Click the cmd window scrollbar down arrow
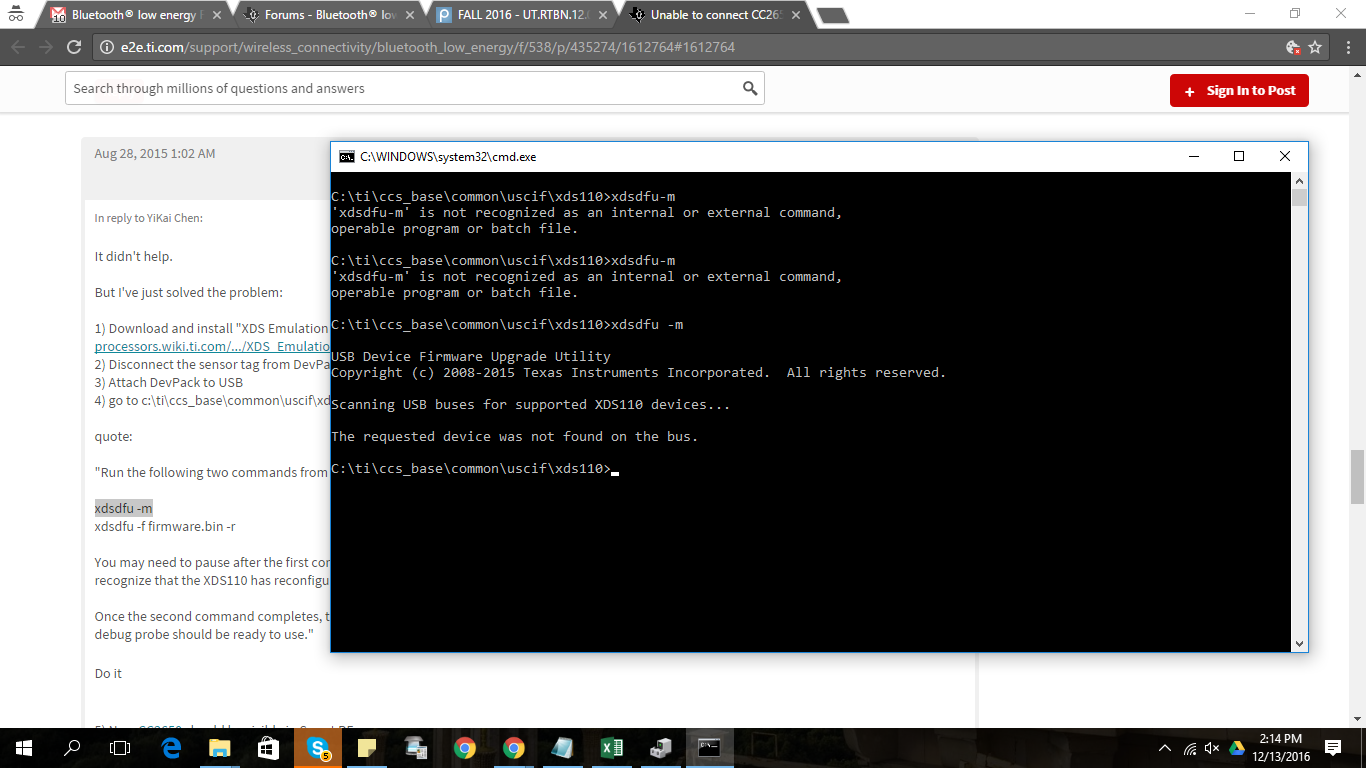This screenshot has height=768, width=1366. pyautogui.click(x=1299, y=644)
